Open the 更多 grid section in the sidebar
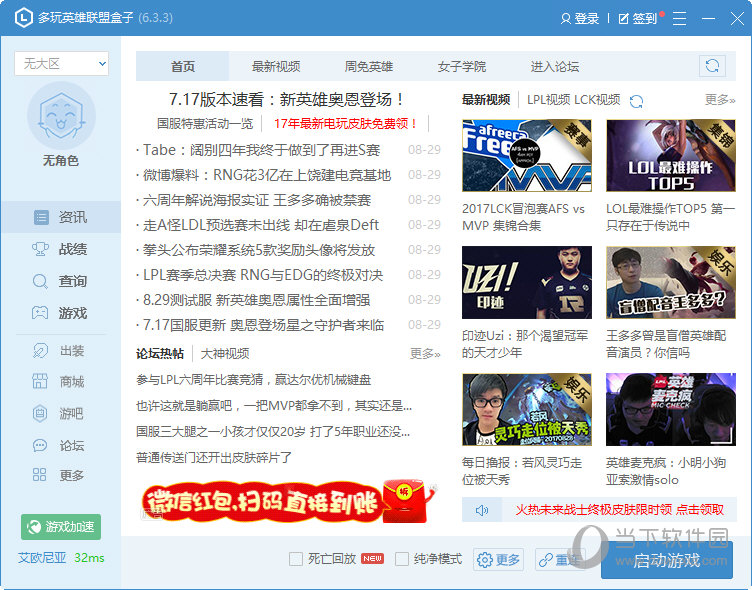This screenshot has height=590, width=752. [x=60, y=475]
